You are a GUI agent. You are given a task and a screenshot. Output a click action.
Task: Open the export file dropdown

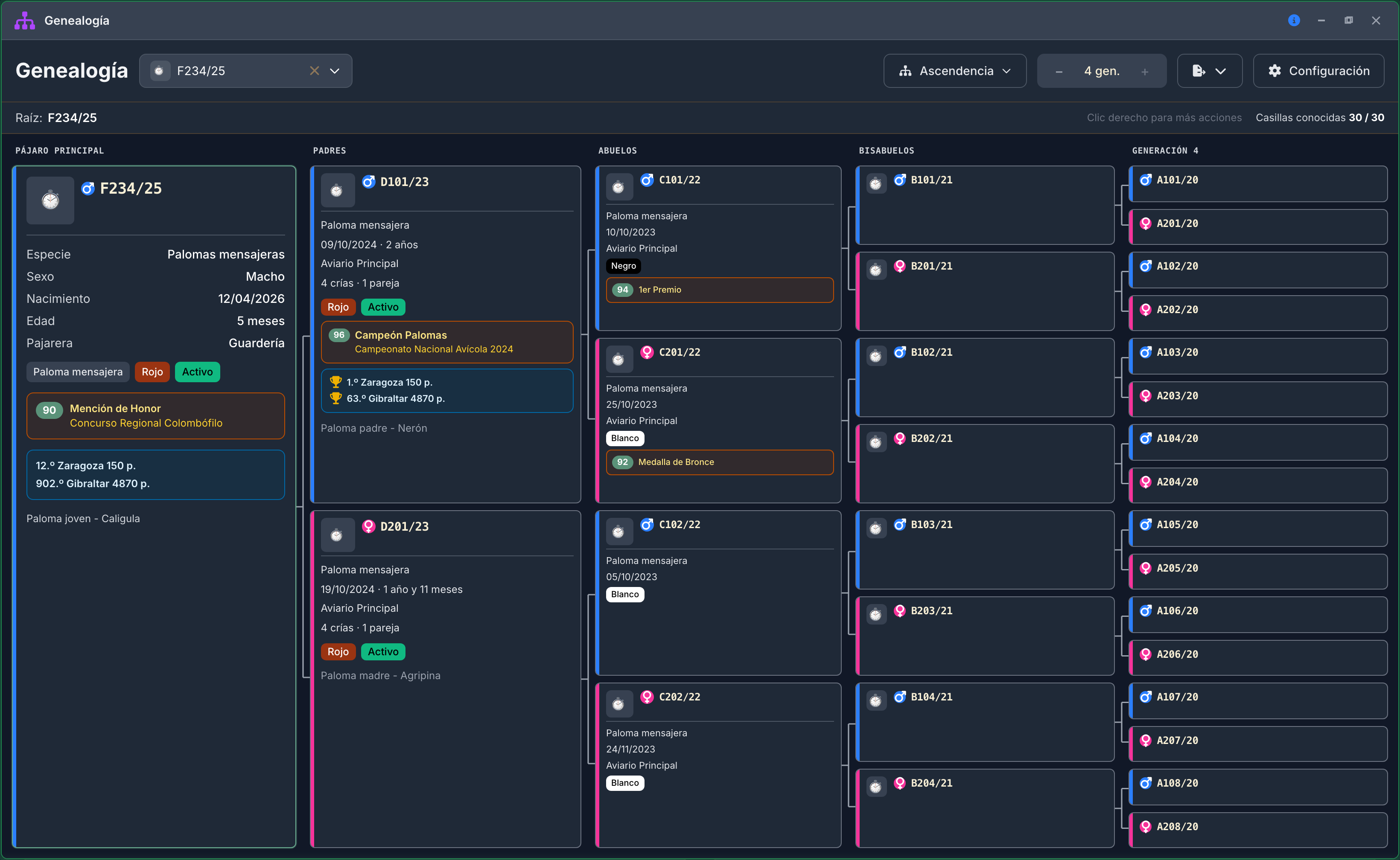[x=1209, y=71]
